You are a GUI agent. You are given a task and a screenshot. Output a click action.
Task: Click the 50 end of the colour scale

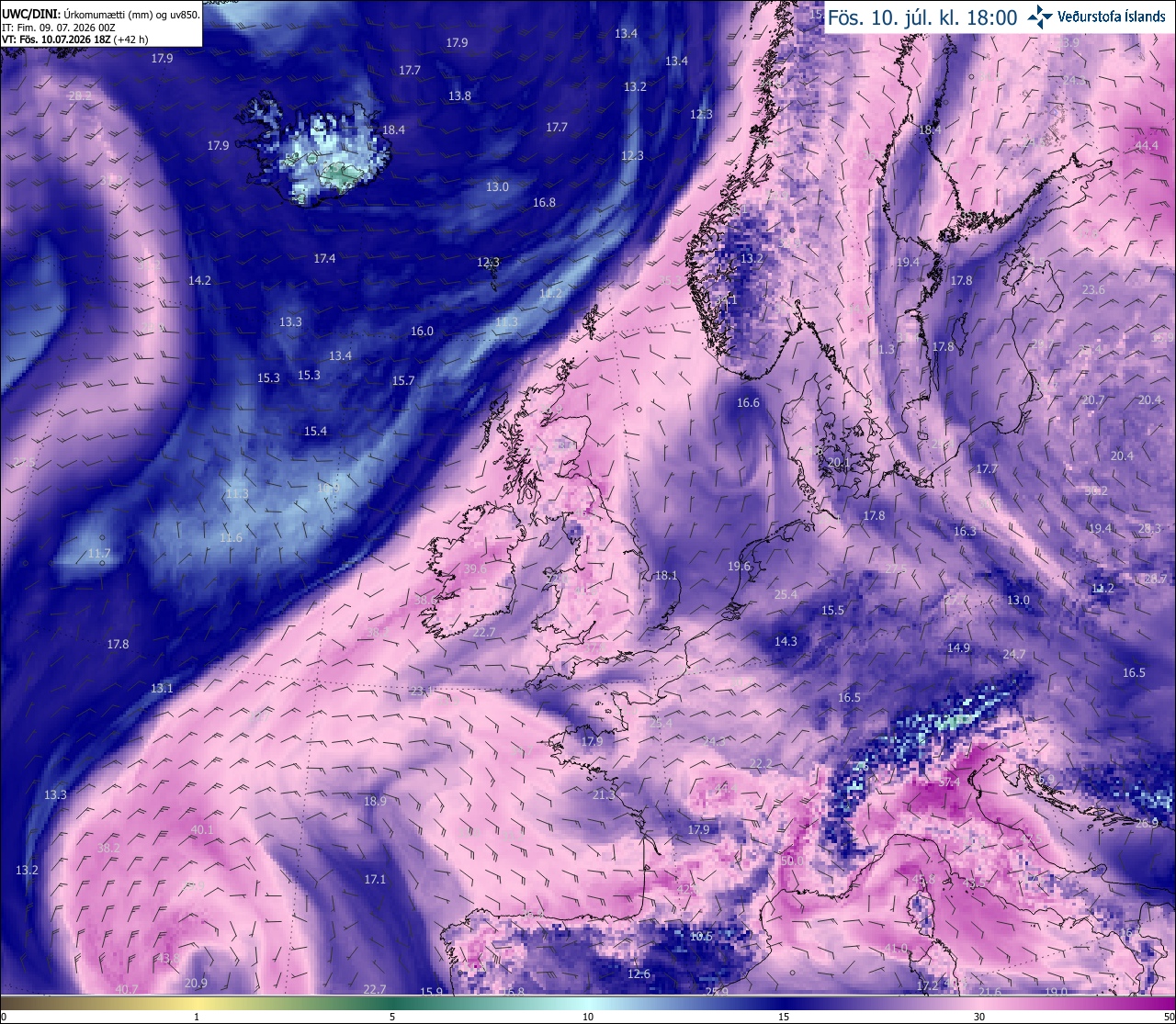(1168, 1017)
